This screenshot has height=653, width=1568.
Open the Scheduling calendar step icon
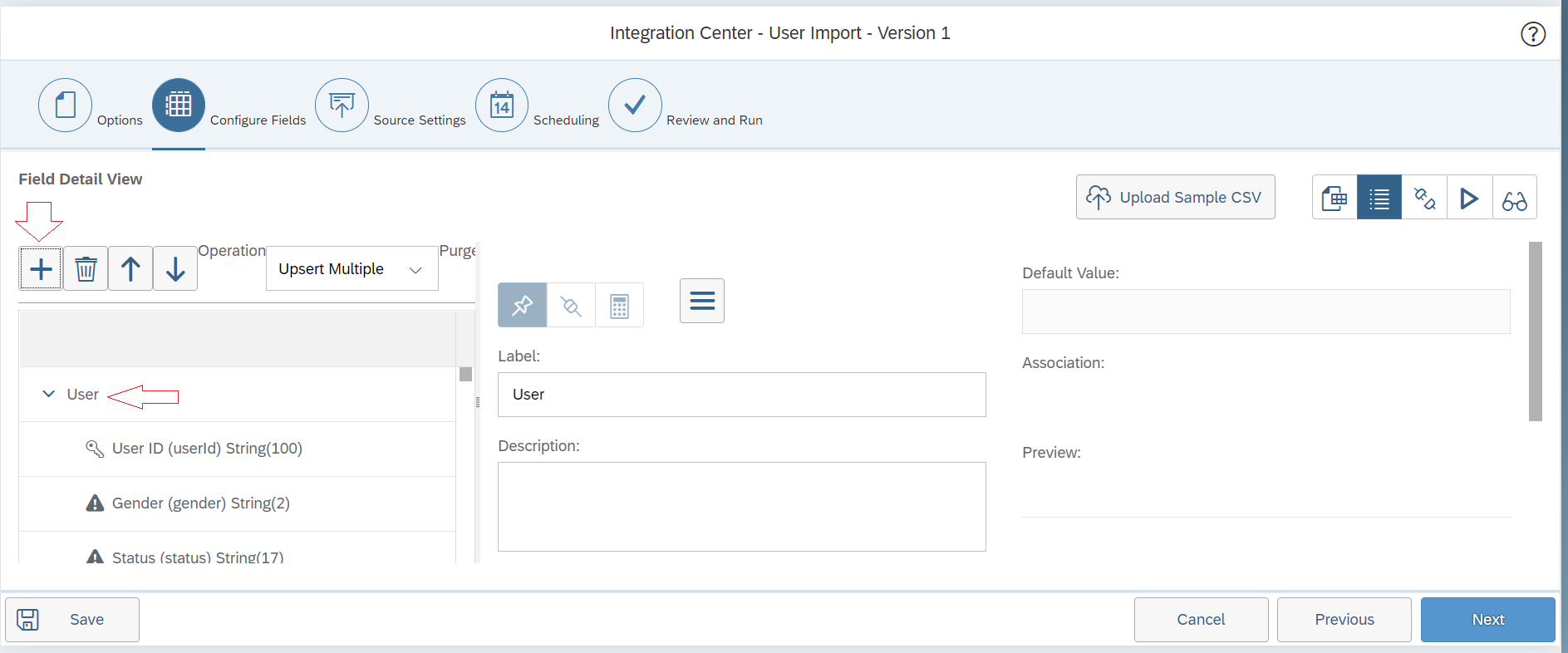(502, 106)
